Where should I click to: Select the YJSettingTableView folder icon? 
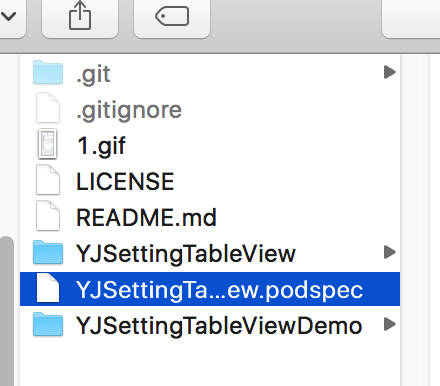[48, 252]
